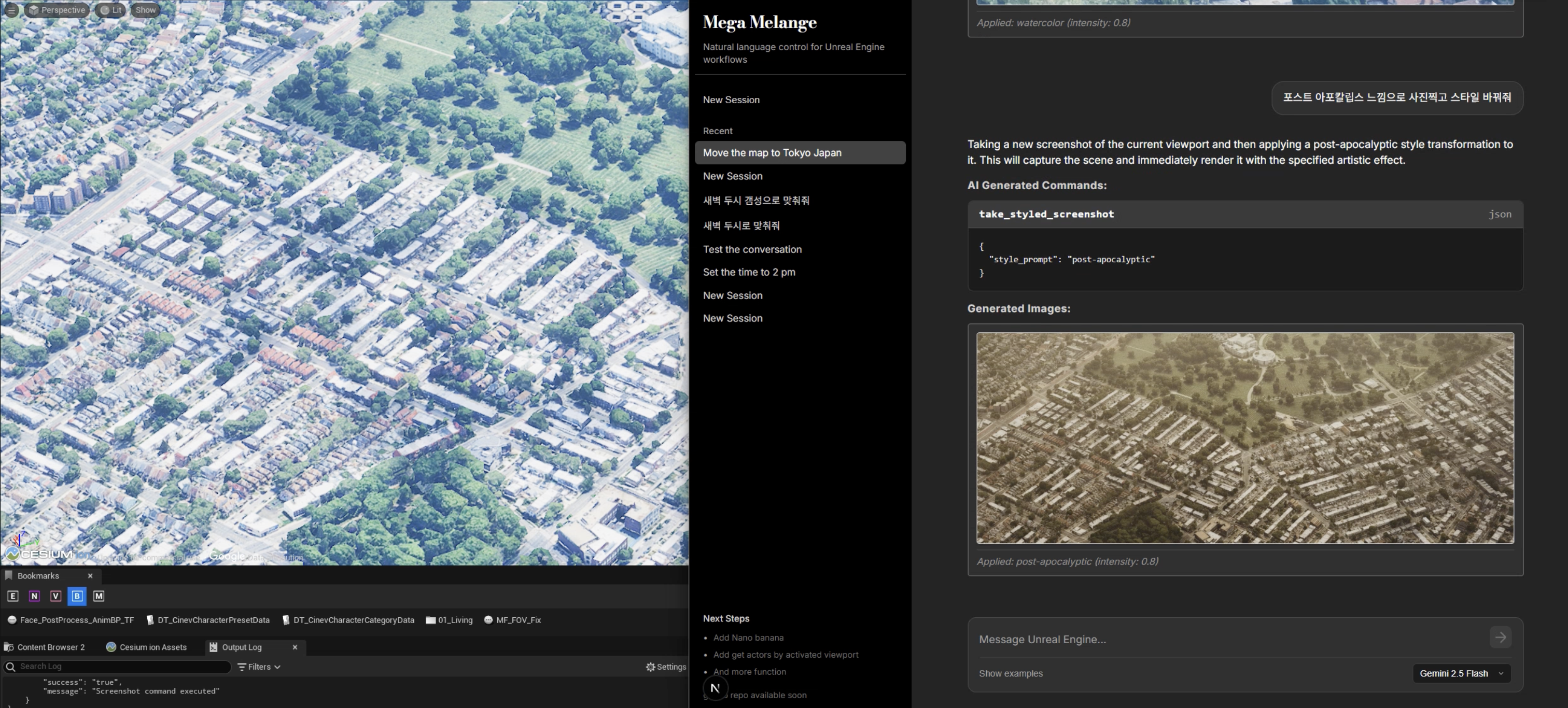Click the Message Unreal Engine input field
Screen dimensions: 1568x708
point(1187,639)
